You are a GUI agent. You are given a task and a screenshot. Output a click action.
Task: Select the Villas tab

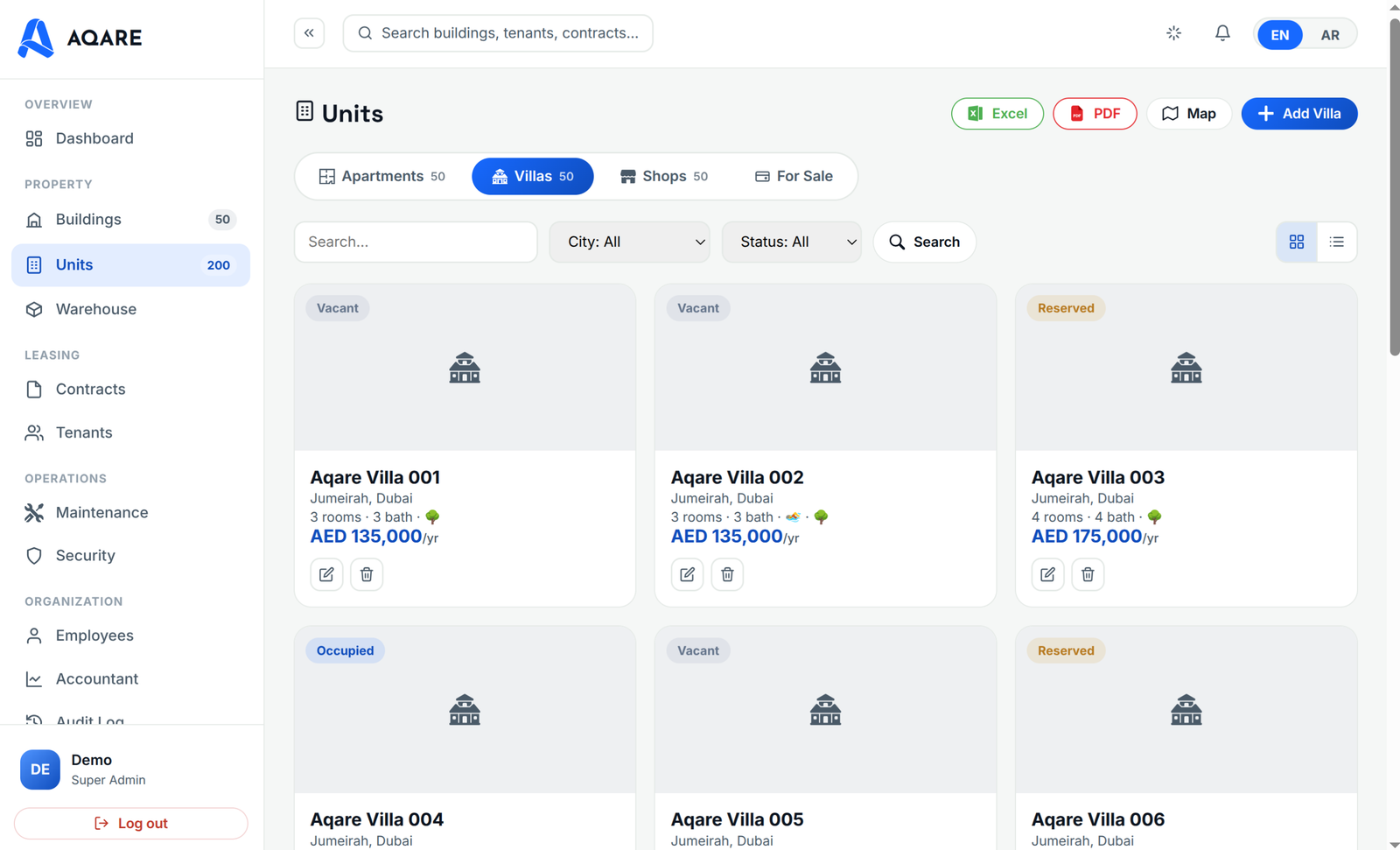coord(533,176)
